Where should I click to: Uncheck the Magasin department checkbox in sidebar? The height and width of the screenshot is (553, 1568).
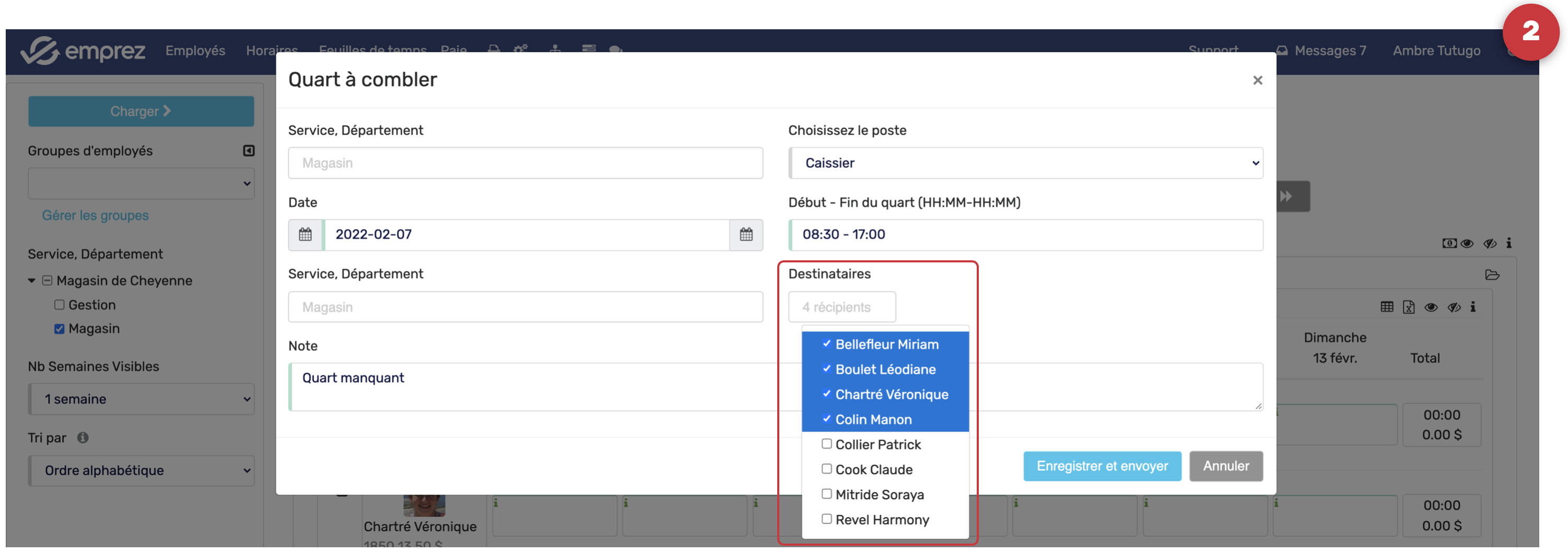point(59,329)
